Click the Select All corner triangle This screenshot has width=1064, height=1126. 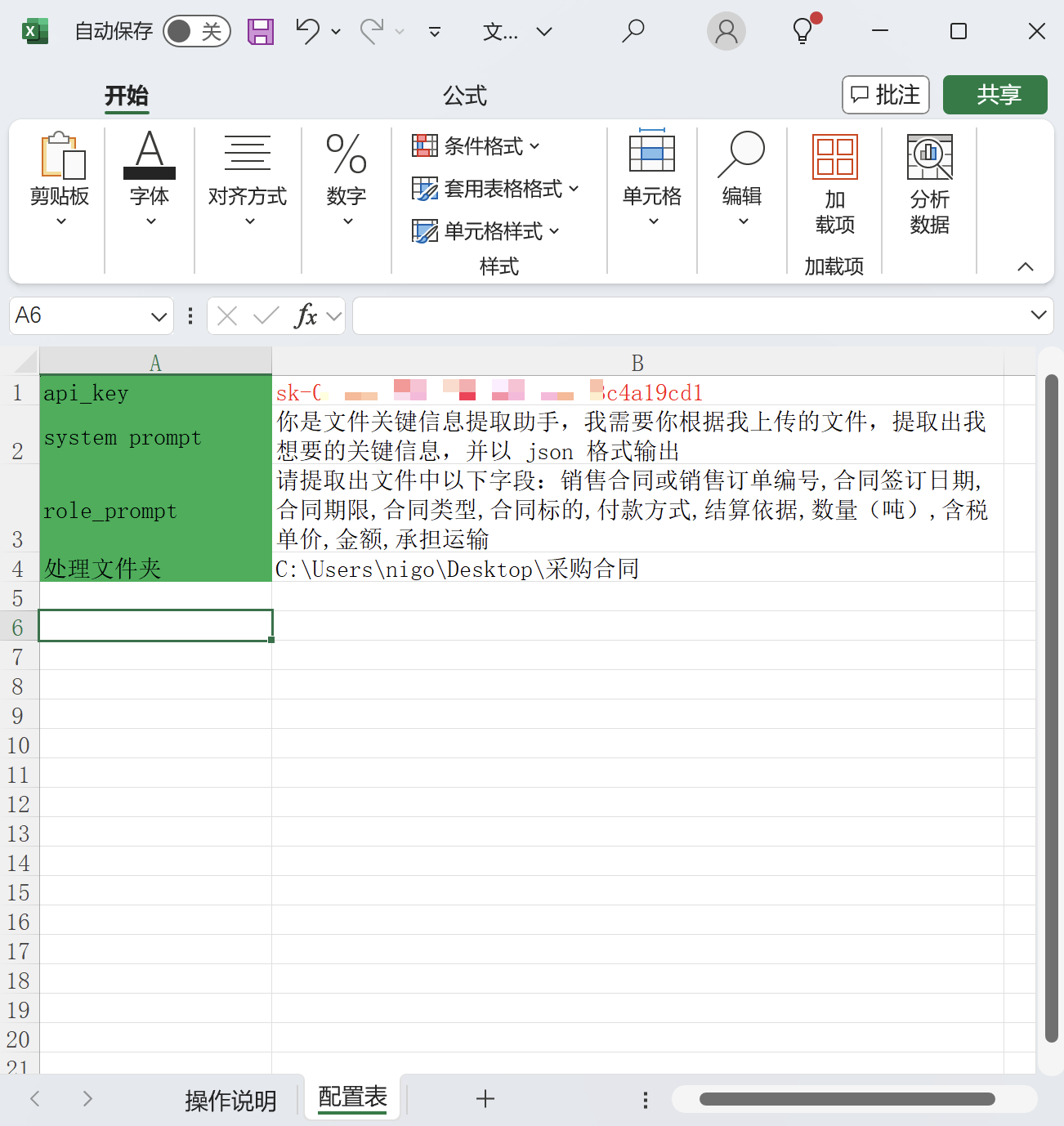[x=25, y=361]
